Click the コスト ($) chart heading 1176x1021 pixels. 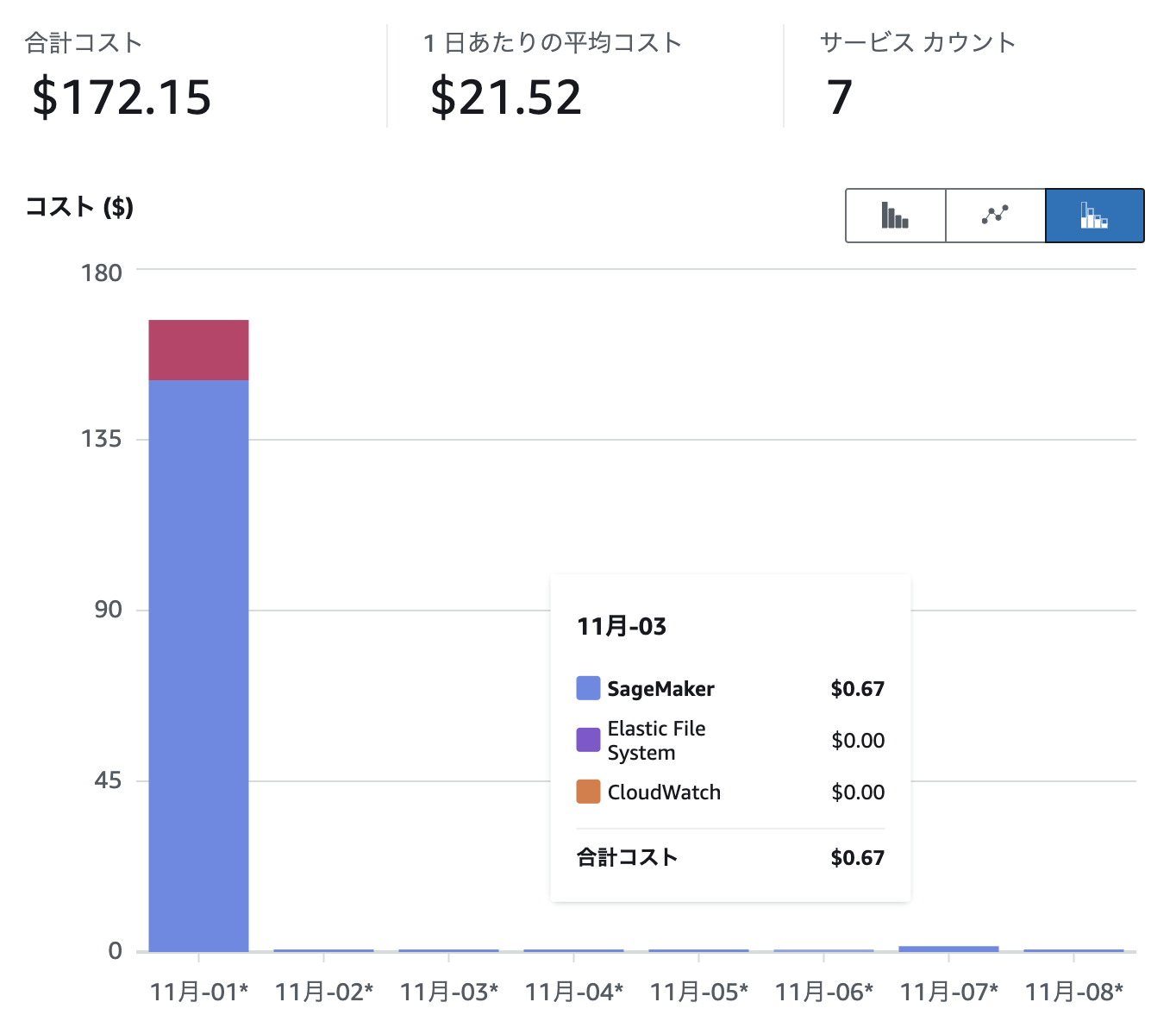click(79, 207)
